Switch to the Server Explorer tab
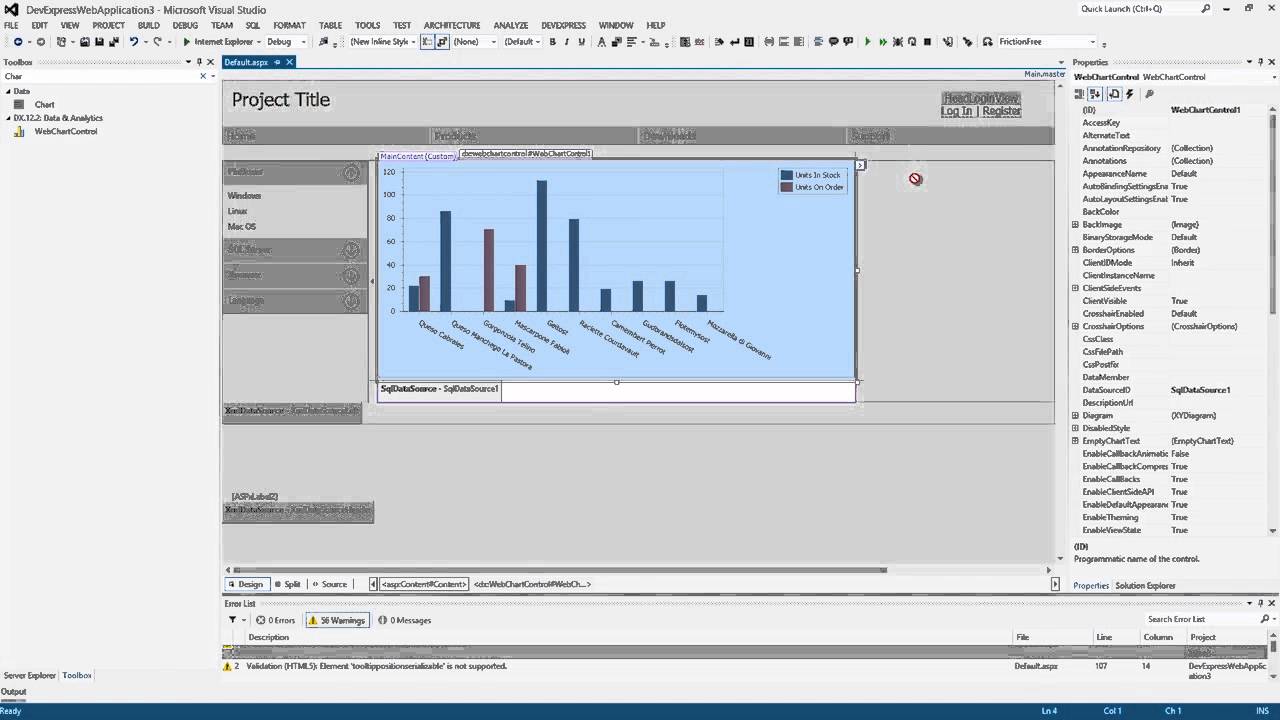This screenshot has width=1280, height=720. pos(30,676)
